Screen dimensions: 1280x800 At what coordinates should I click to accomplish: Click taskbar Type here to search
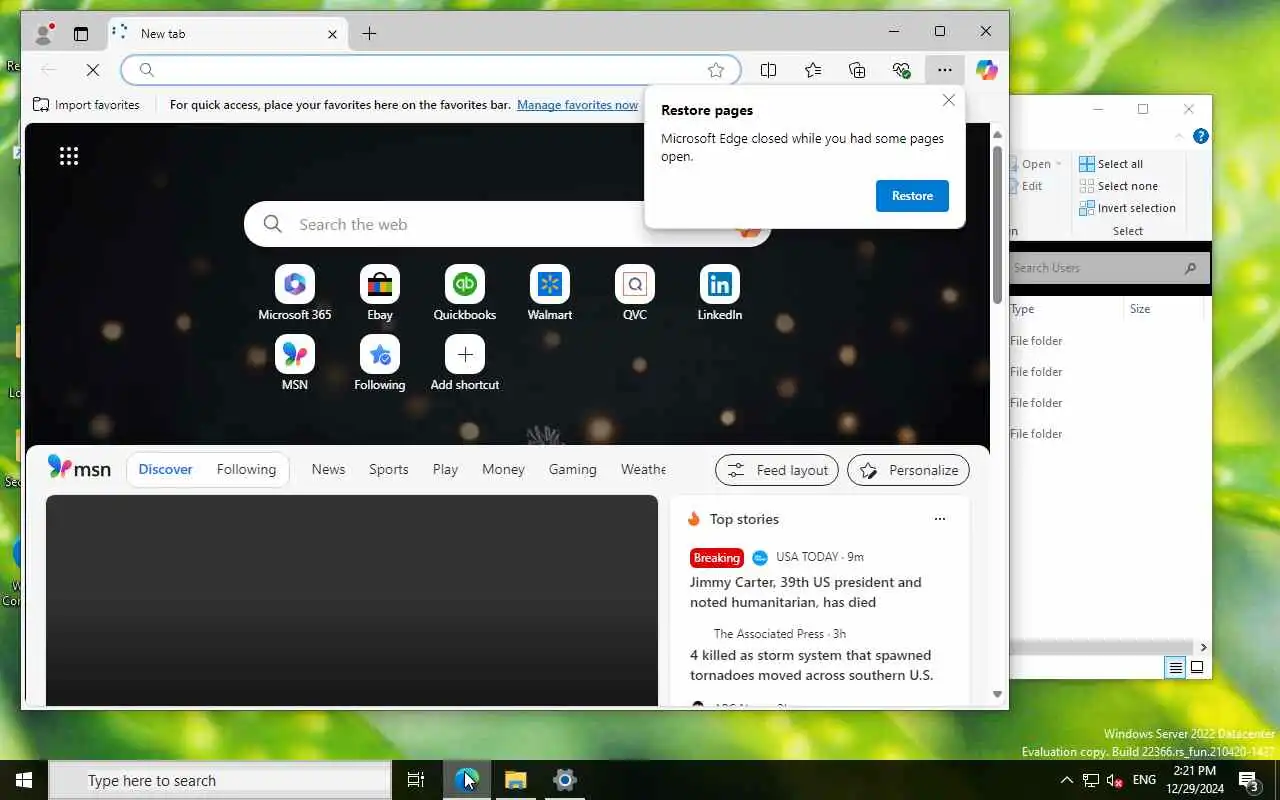pyautogui.click(x=220, y=781)
